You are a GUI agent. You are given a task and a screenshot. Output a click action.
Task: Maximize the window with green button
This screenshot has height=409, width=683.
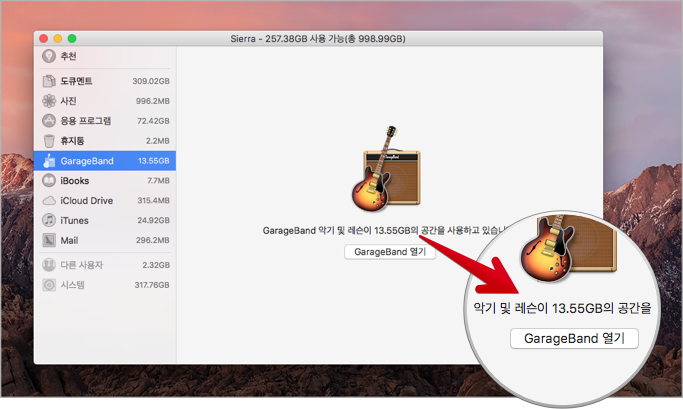[x=72, y=38]
